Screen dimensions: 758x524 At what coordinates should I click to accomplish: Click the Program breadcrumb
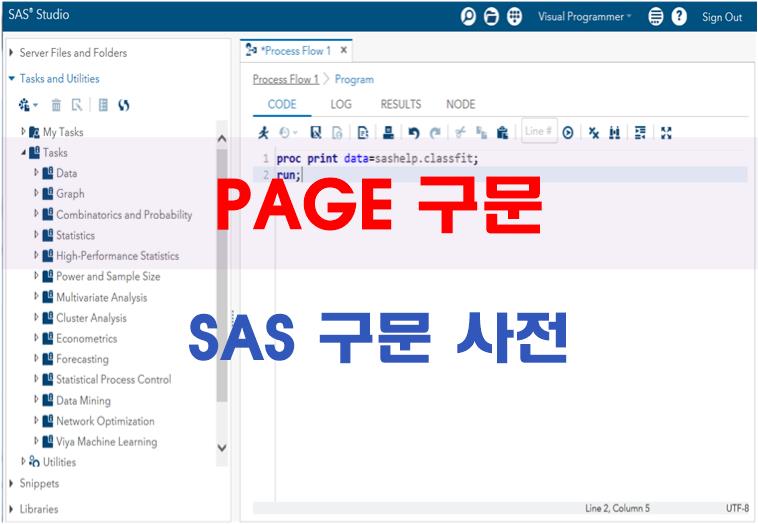point(354,79)
